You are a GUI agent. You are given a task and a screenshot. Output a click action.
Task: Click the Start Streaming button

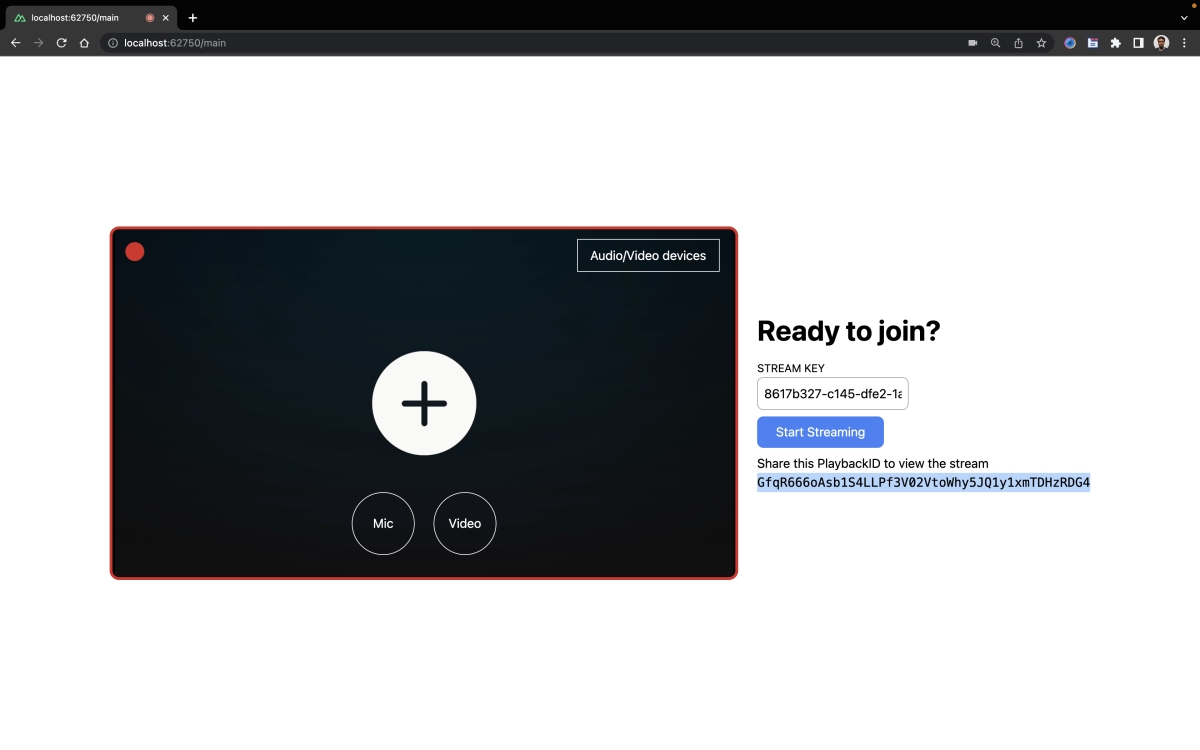[x=820, y=432]
